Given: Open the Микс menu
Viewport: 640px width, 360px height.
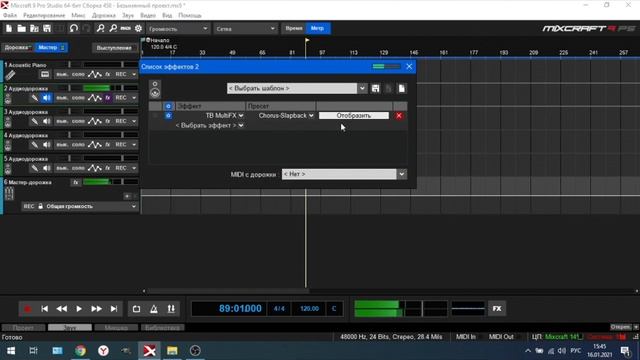Looking at the screenshot, I should coord(78,16).
